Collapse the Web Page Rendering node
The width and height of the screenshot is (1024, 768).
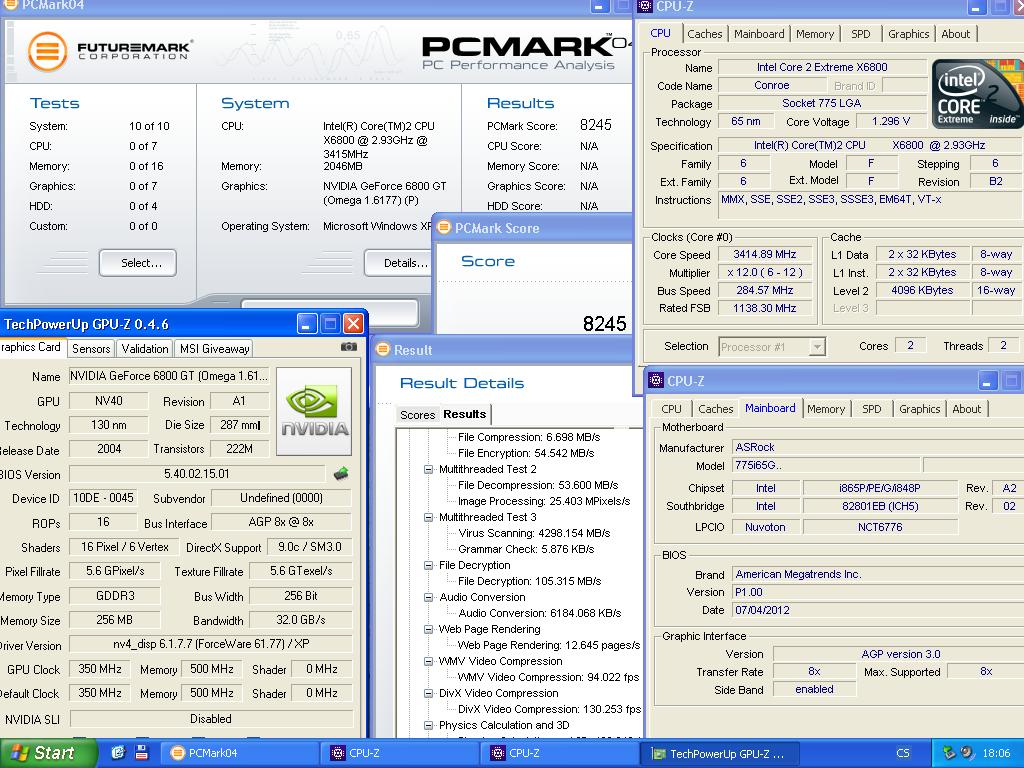pyautogui.click(x=428, y=629)
